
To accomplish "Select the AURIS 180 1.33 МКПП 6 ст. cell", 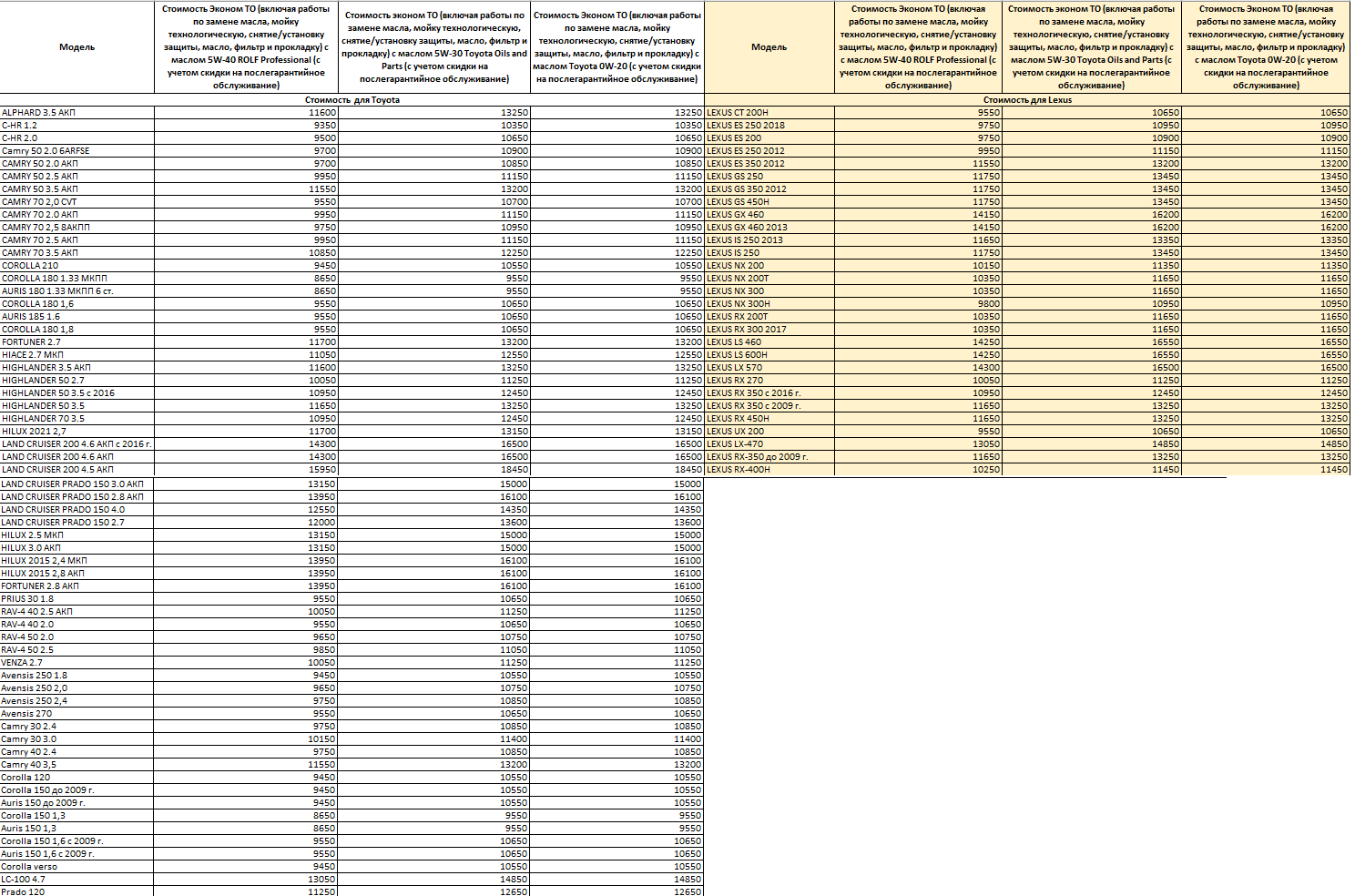I will point(77,291).
